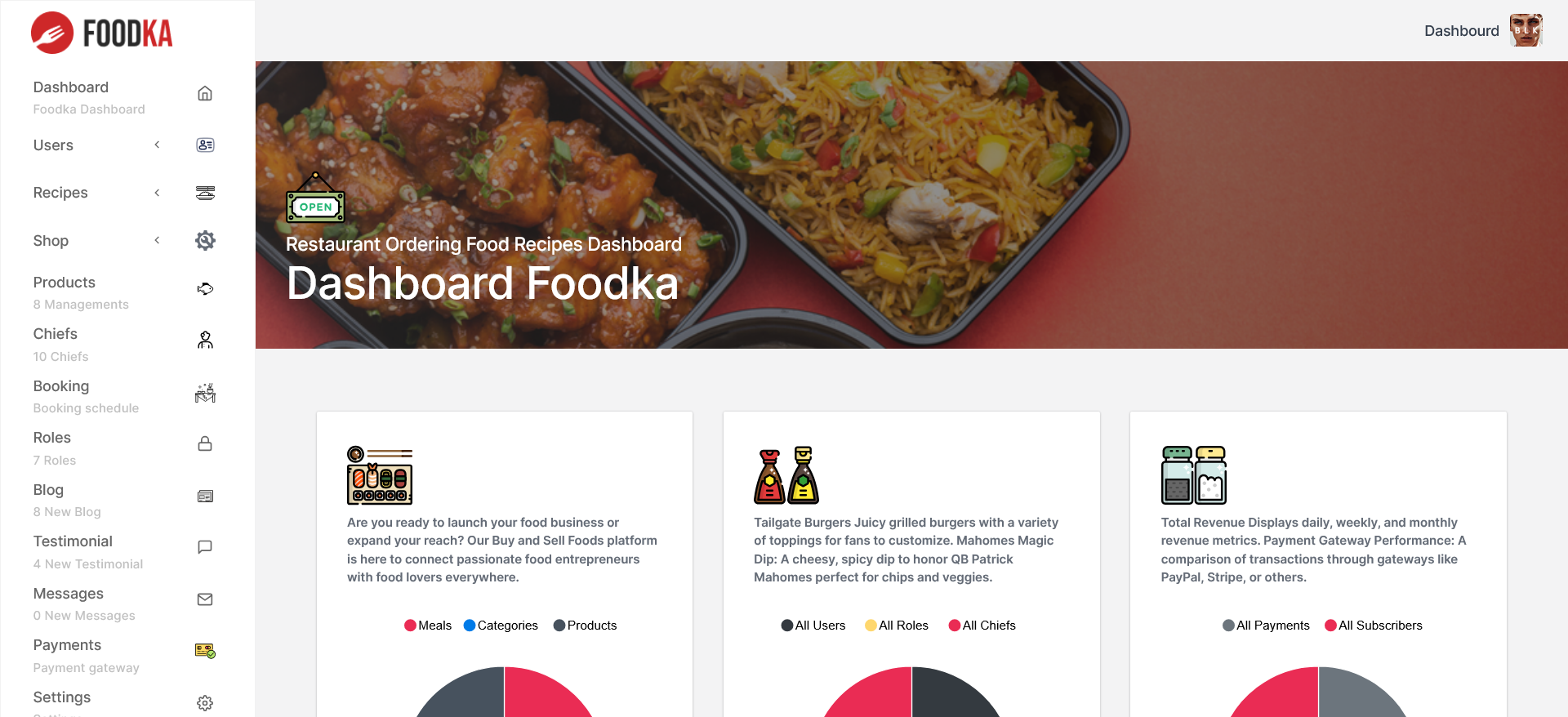Toggle the Meals legend in first chart
1568x717 pixels.
[428, 626]
